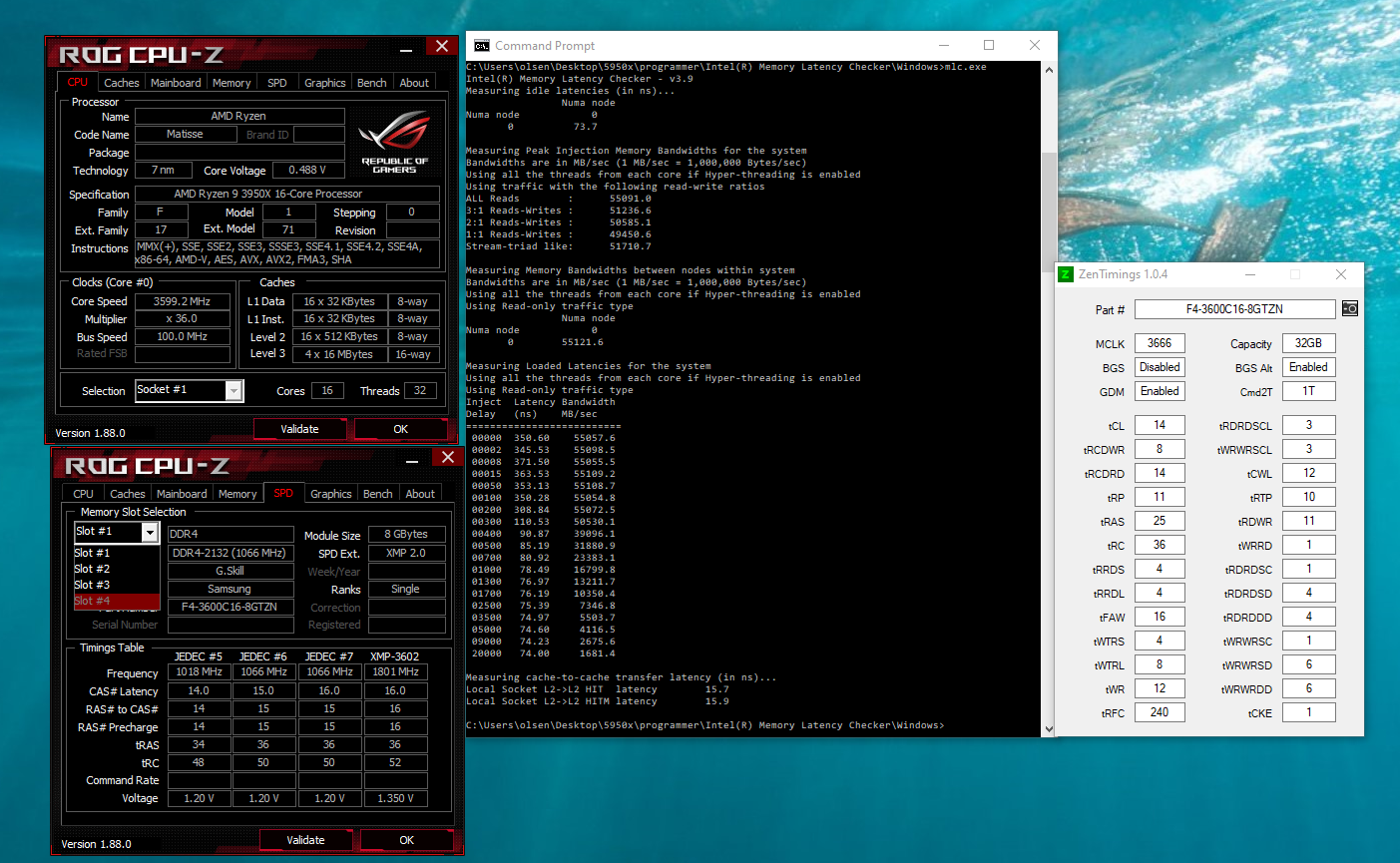Open Memory tab in bottom CPU-Z window
Screen dimensions: 1400x863
click(x=237, y=494)
